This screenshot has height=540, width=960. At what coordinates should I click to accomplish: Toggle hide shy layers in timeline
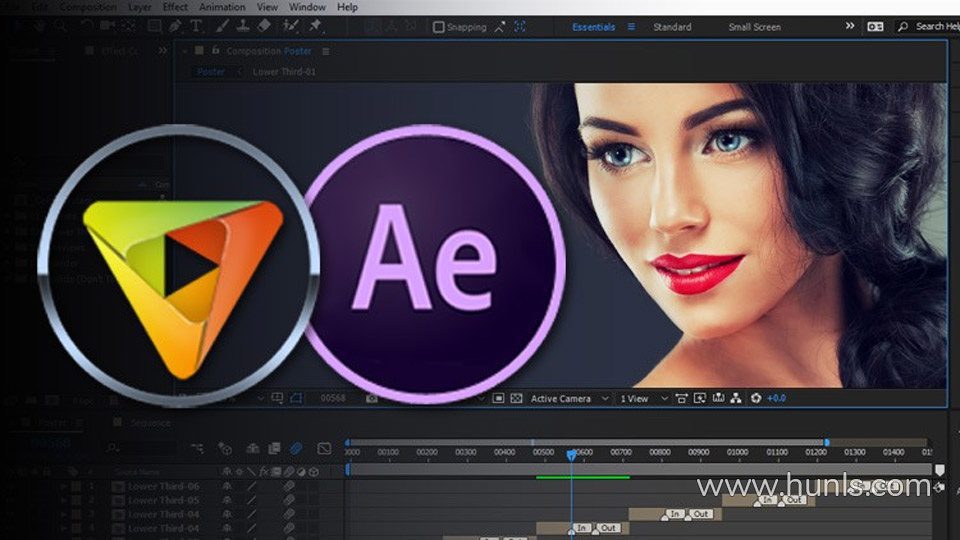252,449
